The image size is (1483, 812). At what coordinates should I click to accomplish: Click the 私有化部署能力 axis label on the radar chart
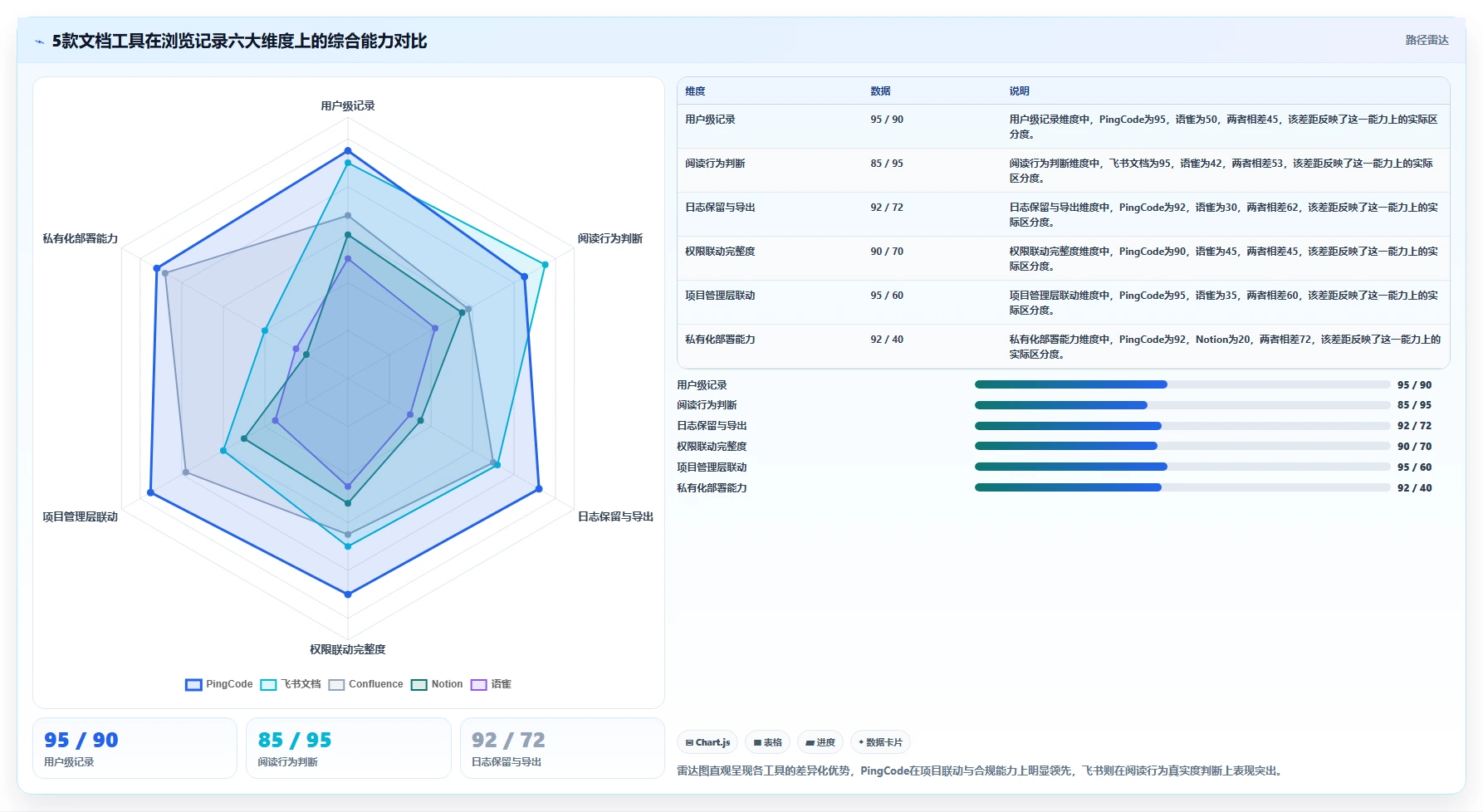coord(81,238)
